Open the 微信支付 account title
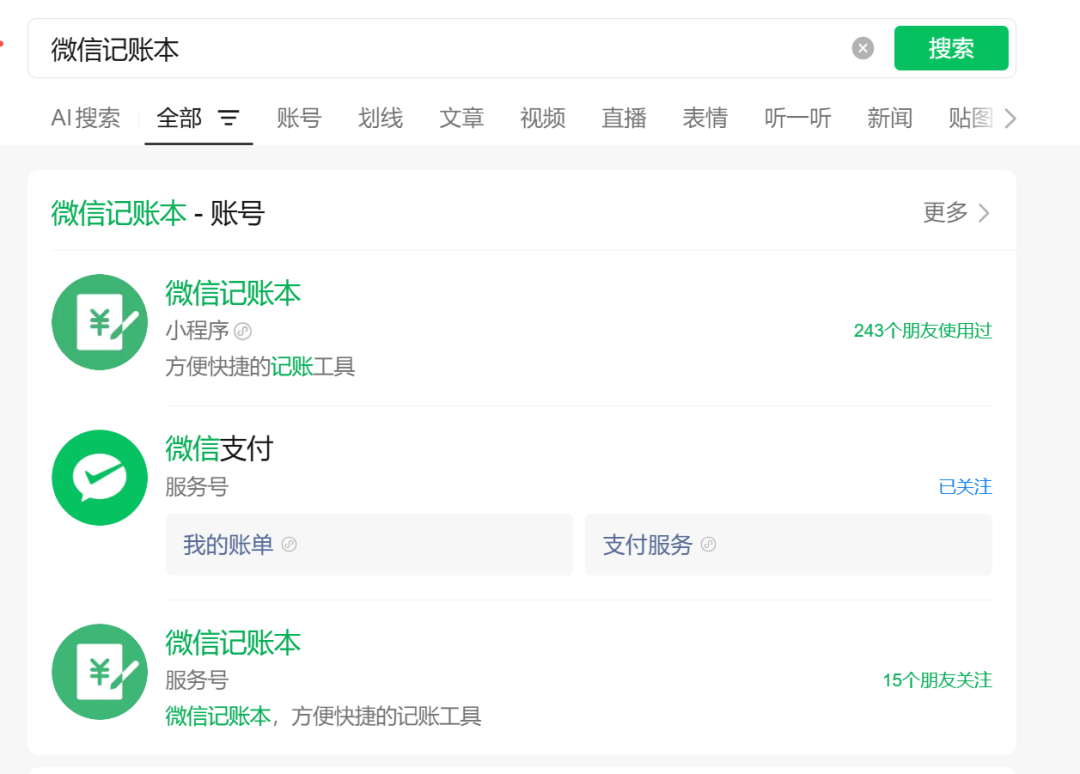1080x774 pixels. coord(219,450)
